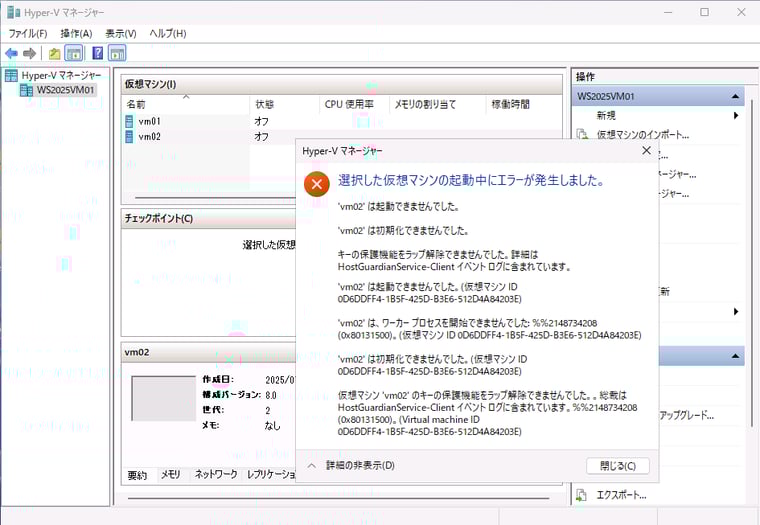The width and height of the screenshot is (760, 525).
Task: Click the WS2025VM01 actions section header
Action: click(658, 96)
